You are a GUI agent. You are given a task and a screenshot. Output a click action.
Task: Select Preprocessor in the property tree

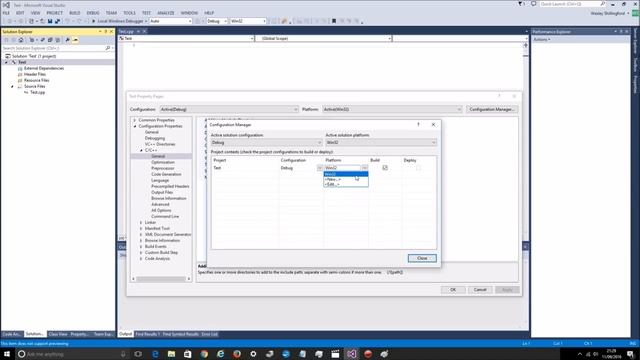coord(162,168)
